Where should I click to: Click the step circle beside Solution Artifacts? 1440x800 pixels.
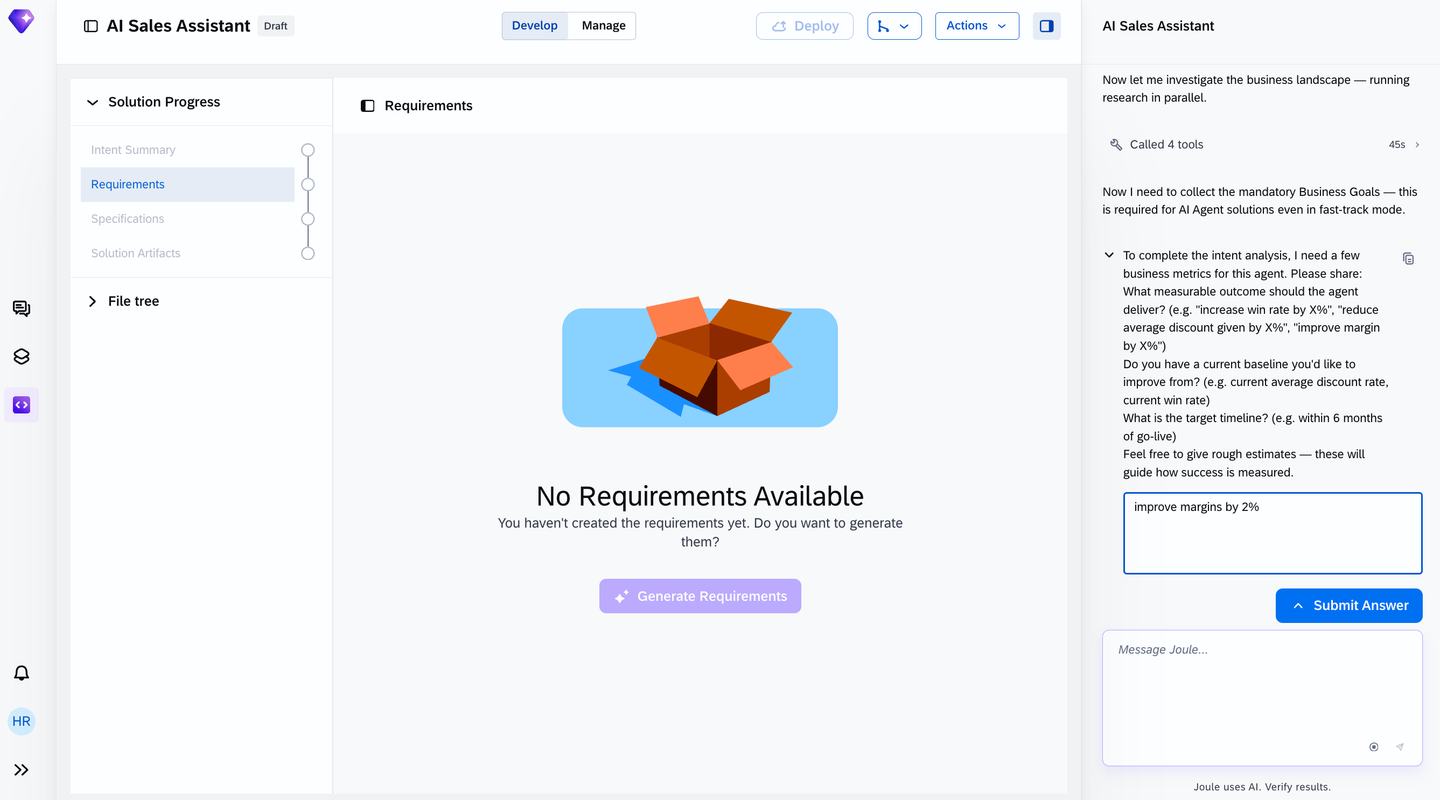click(x=308, y=253)
